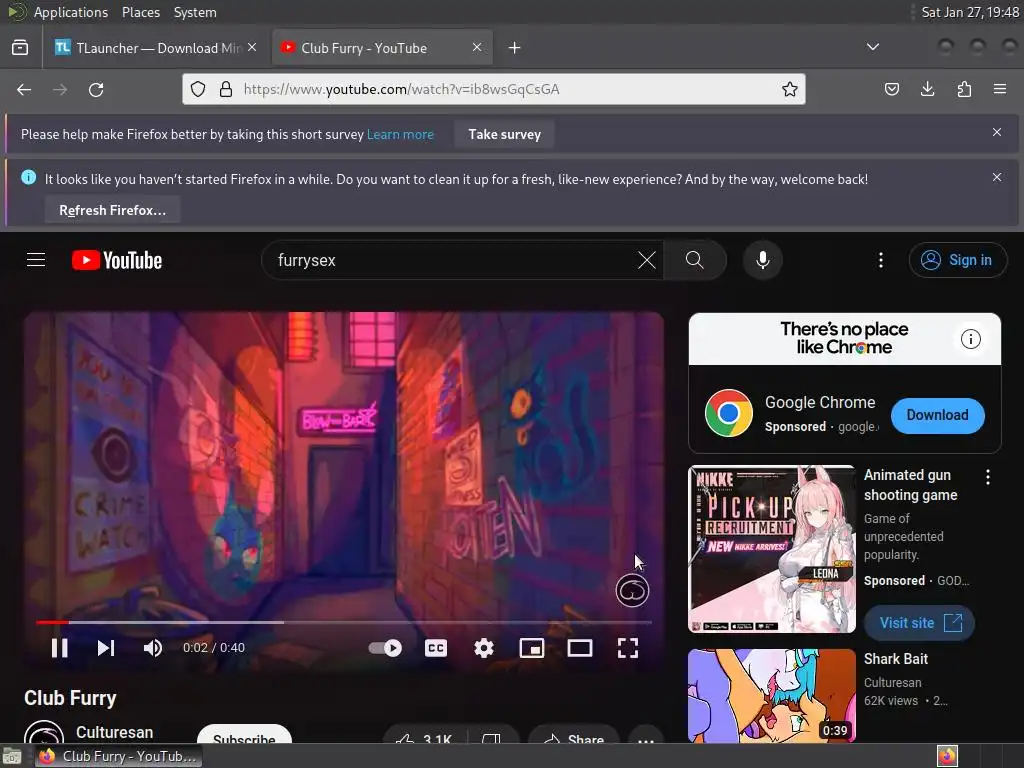The image size is (1024, 768).
Task: Reload the current page
Action: [x=96, y=89]
